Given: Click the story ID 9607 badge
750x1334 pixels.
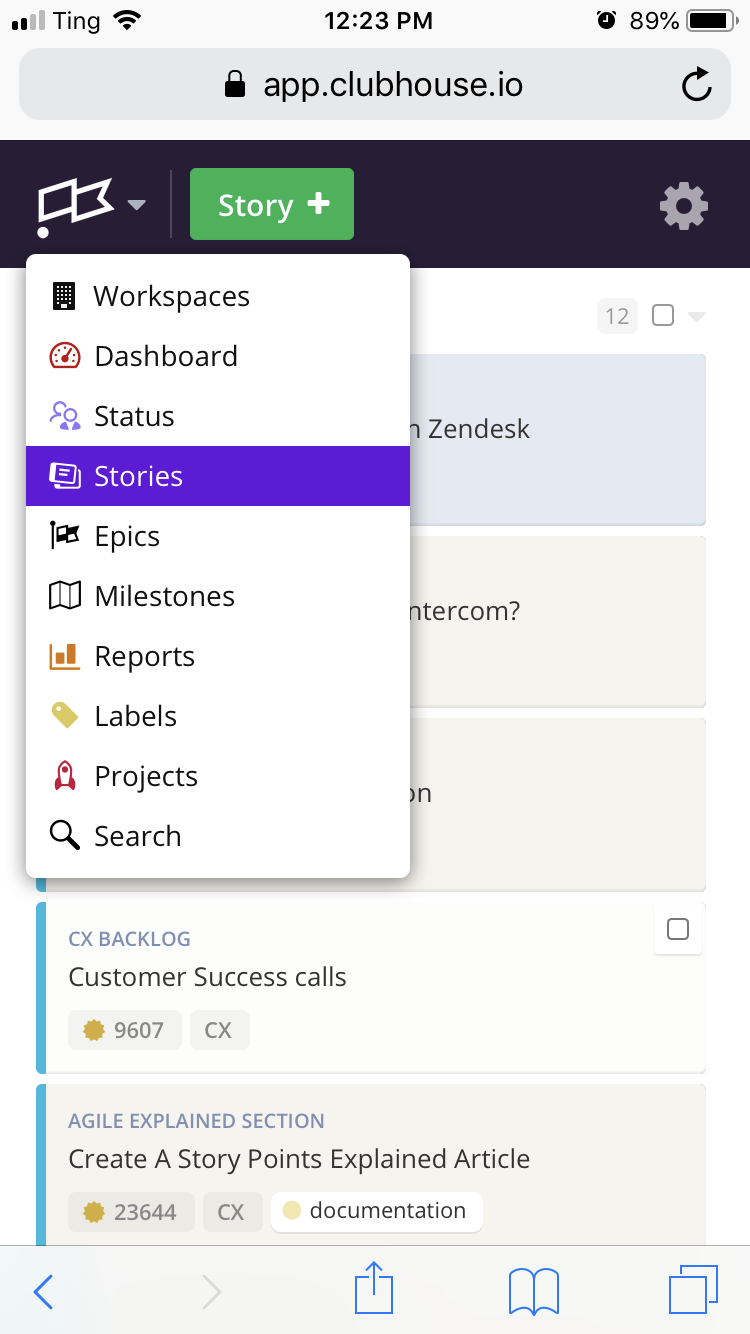Looking at the screenshot, I should (x=125, y=1030).
